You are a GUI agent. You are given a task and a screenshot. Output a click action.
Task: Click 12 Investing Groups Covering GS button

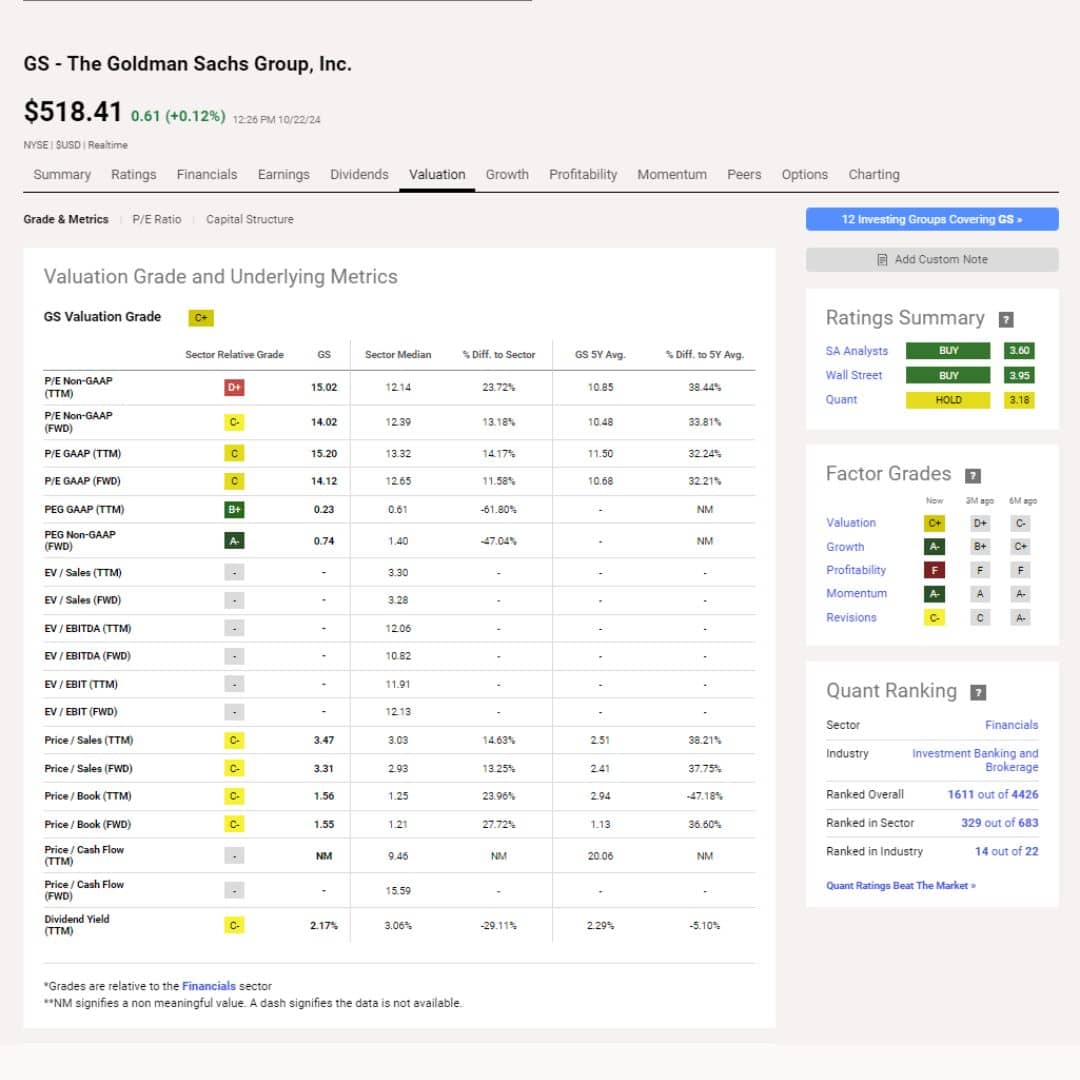coord(932,219)
